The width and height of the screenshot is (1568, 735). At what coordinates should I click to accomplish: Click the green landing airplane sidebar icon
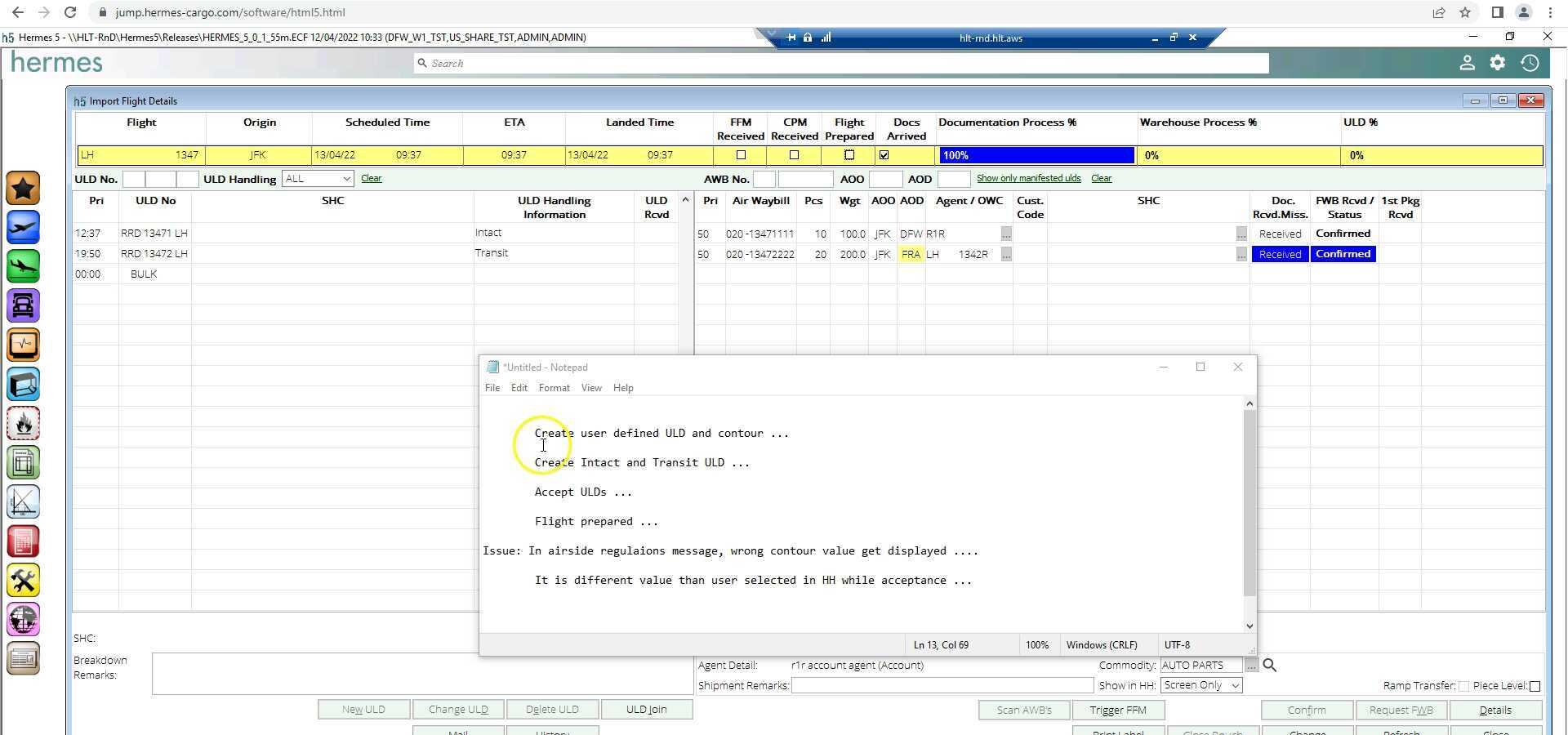(23, 267)
